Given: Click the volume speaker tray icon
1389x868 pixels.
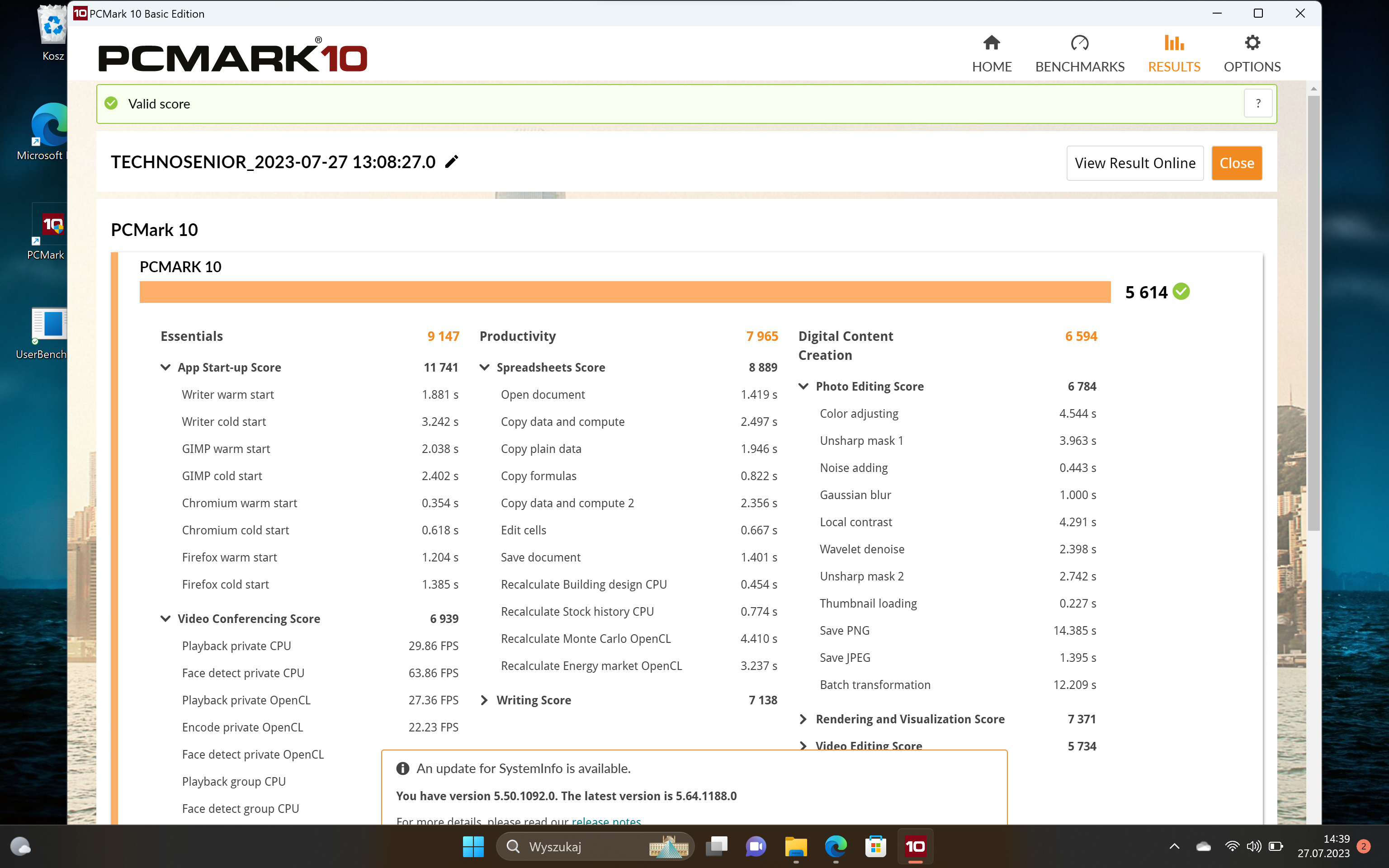Looking at the screenshot, I should tap(1253, 846).
